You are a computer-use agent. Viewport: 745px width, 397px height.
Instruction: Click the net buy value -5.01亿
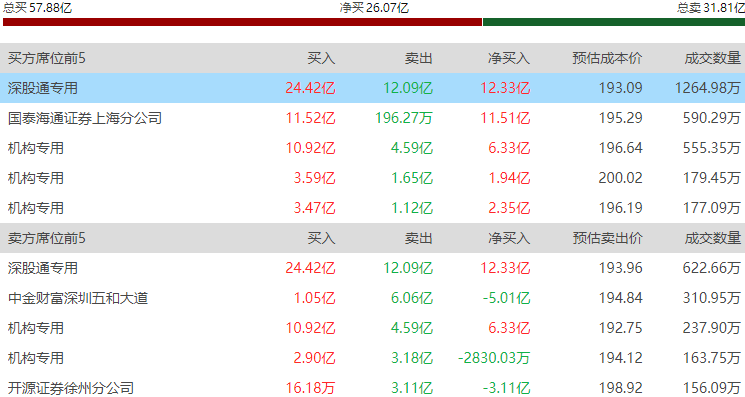(506, 298)
